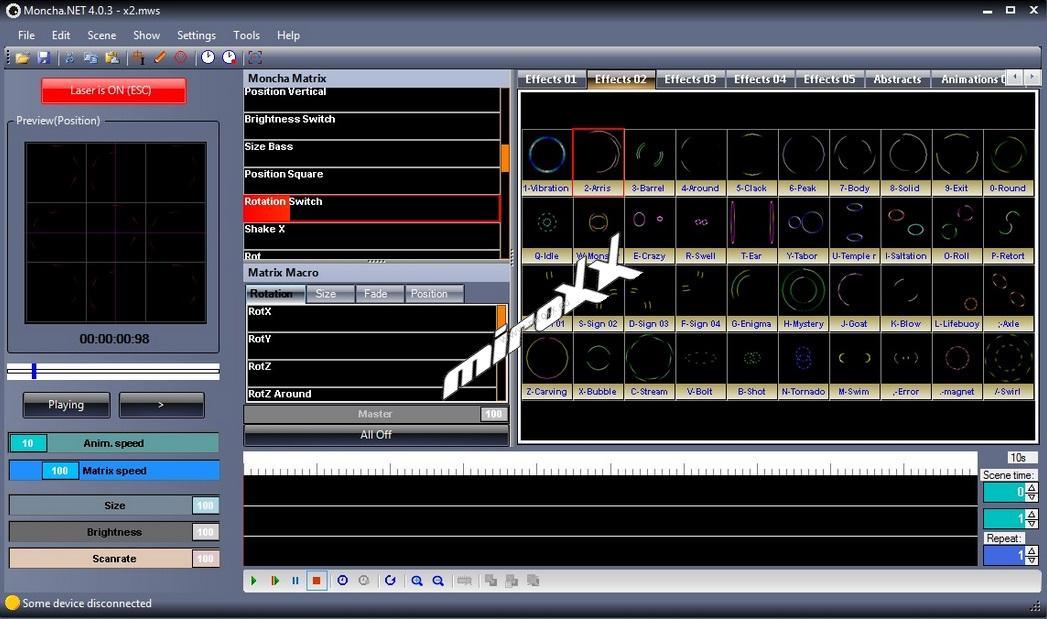Click the copy toolbar icon

[90, 58]
